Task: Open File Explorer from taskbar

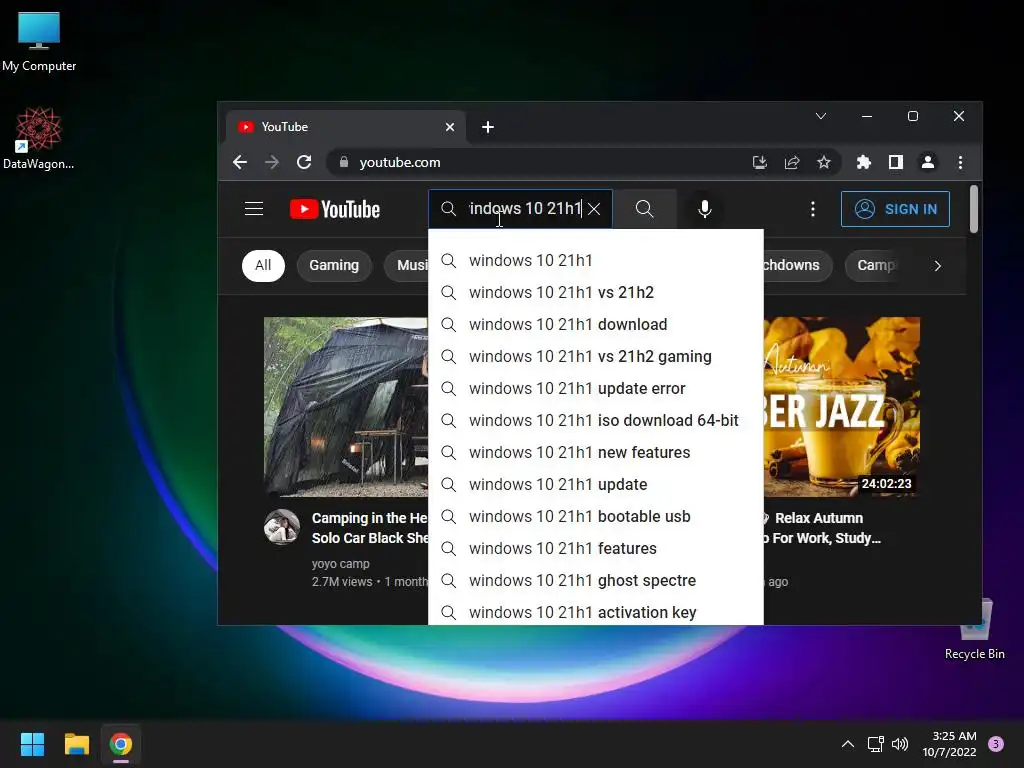Action: 76,744
